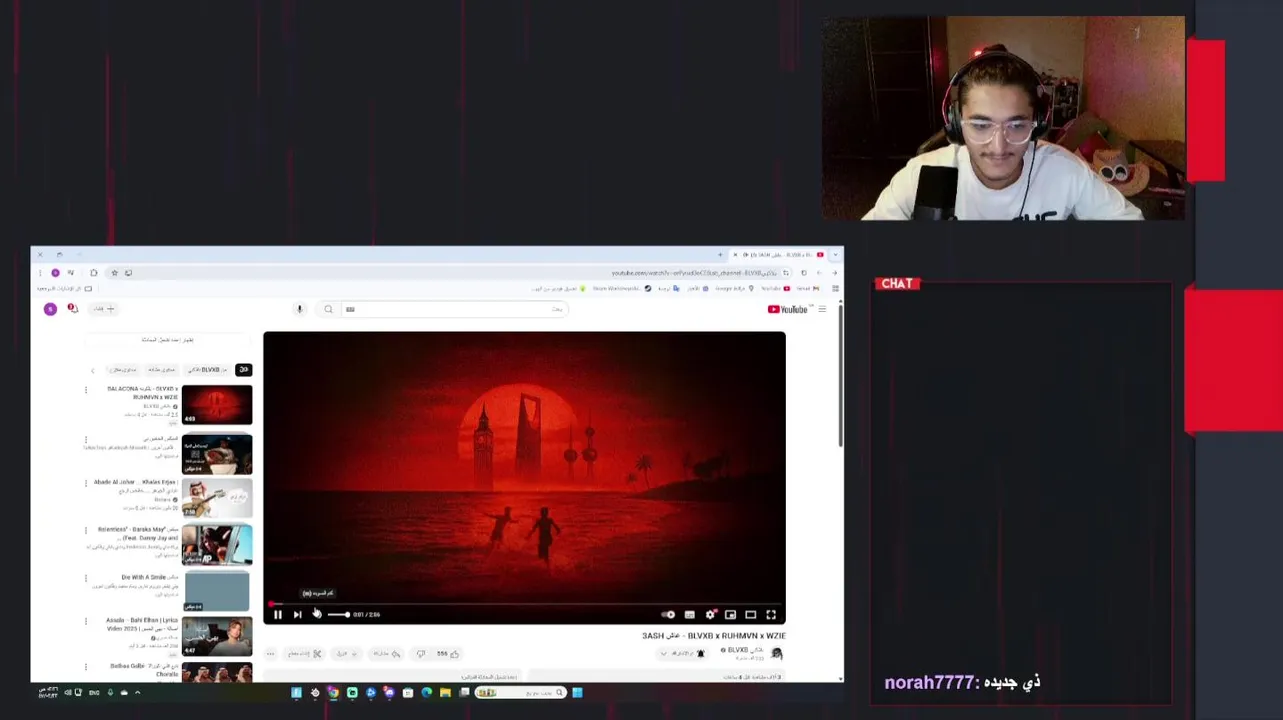Share the video button
The height and width of the screenshot is (720, 1283).
(385, 654)
